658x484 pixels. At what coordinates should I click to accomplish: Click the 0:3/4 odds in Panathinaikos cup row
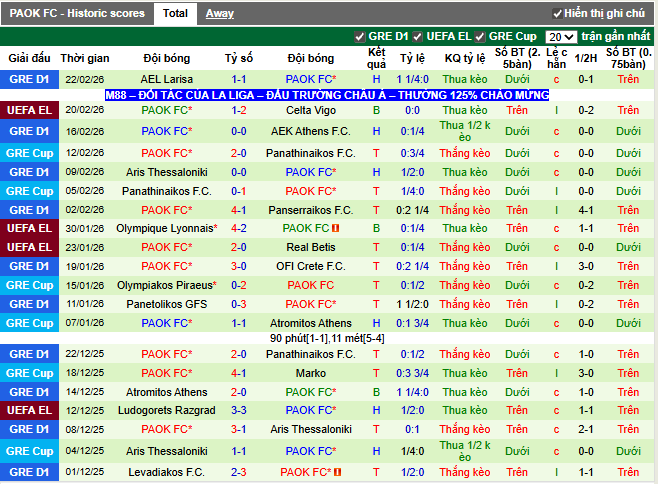pos(413,153)
